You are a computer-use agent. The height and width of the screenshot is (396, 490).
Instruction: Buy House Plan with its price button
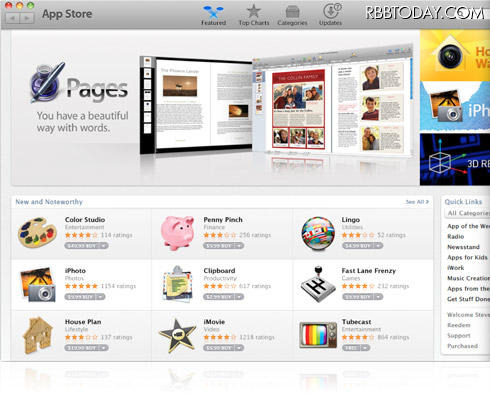click(x=82, y=348)
